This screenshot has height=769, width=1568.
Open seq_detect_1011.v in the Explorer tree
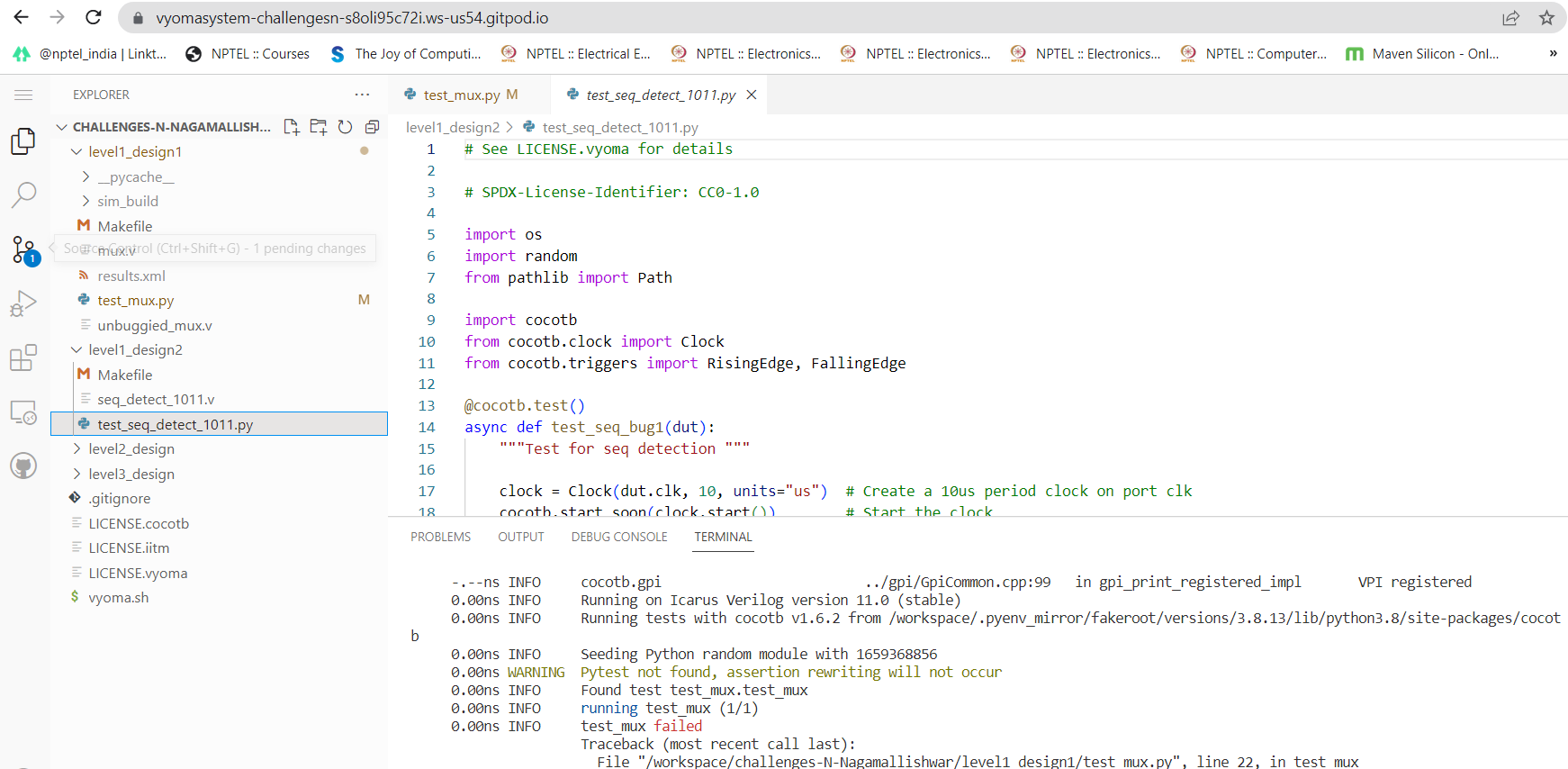[156, 400]
